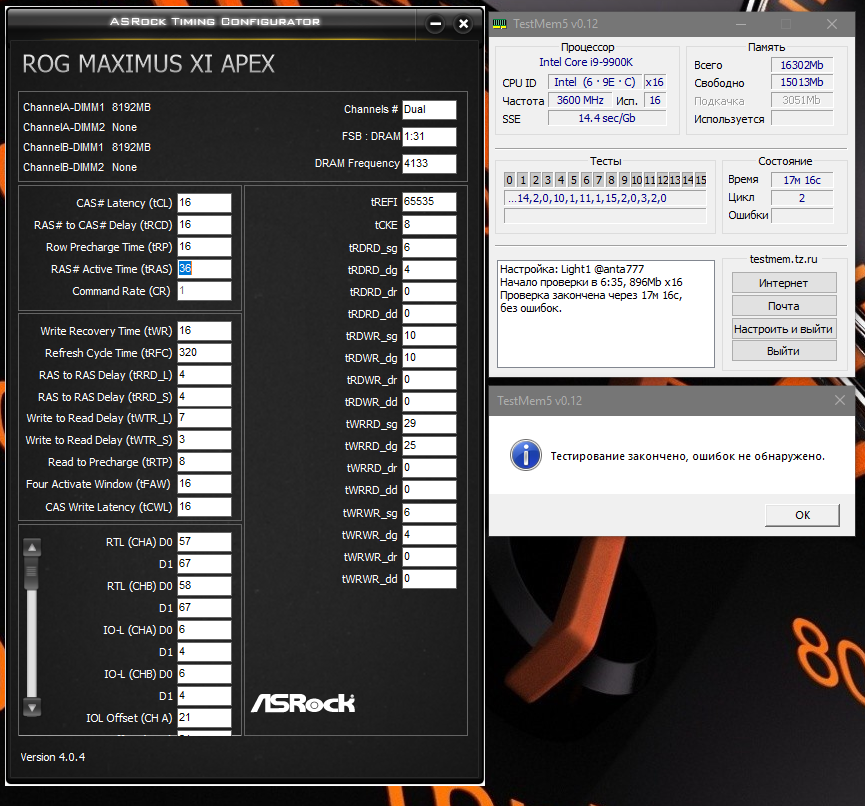The image size is (865, 806).
Task: Click the IOL Offset (CH A) field
Action: (x=204, y=718)
